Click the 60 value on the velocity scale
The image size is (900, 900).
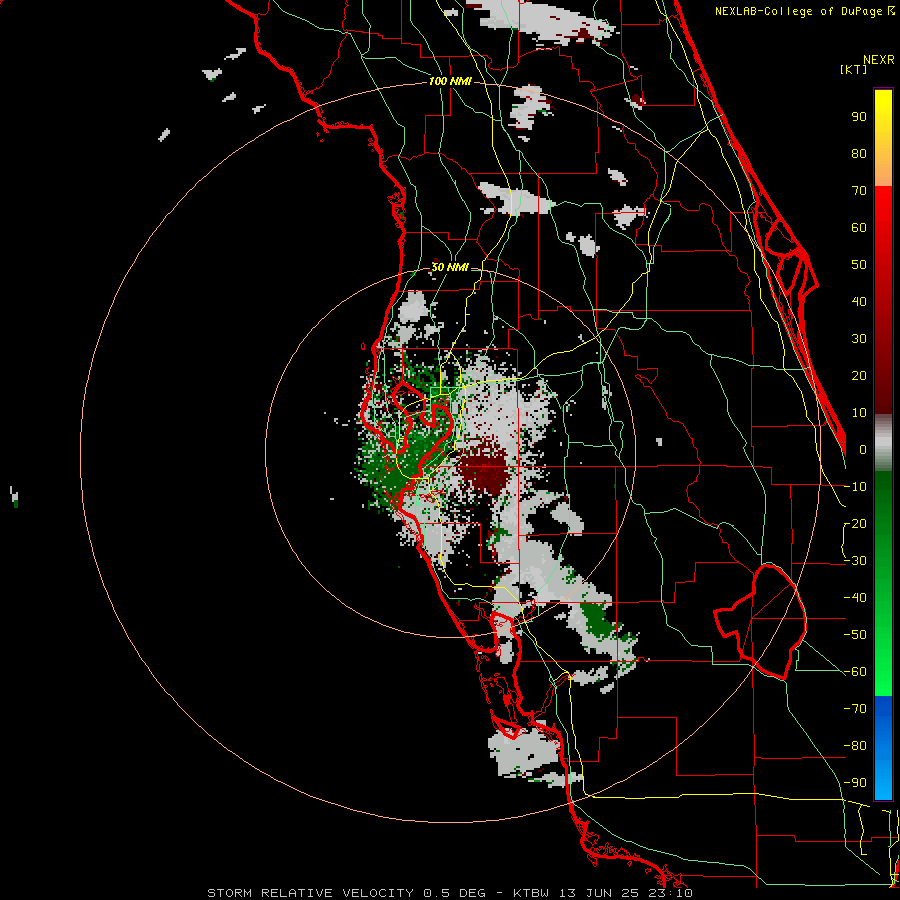coord(859,228)
